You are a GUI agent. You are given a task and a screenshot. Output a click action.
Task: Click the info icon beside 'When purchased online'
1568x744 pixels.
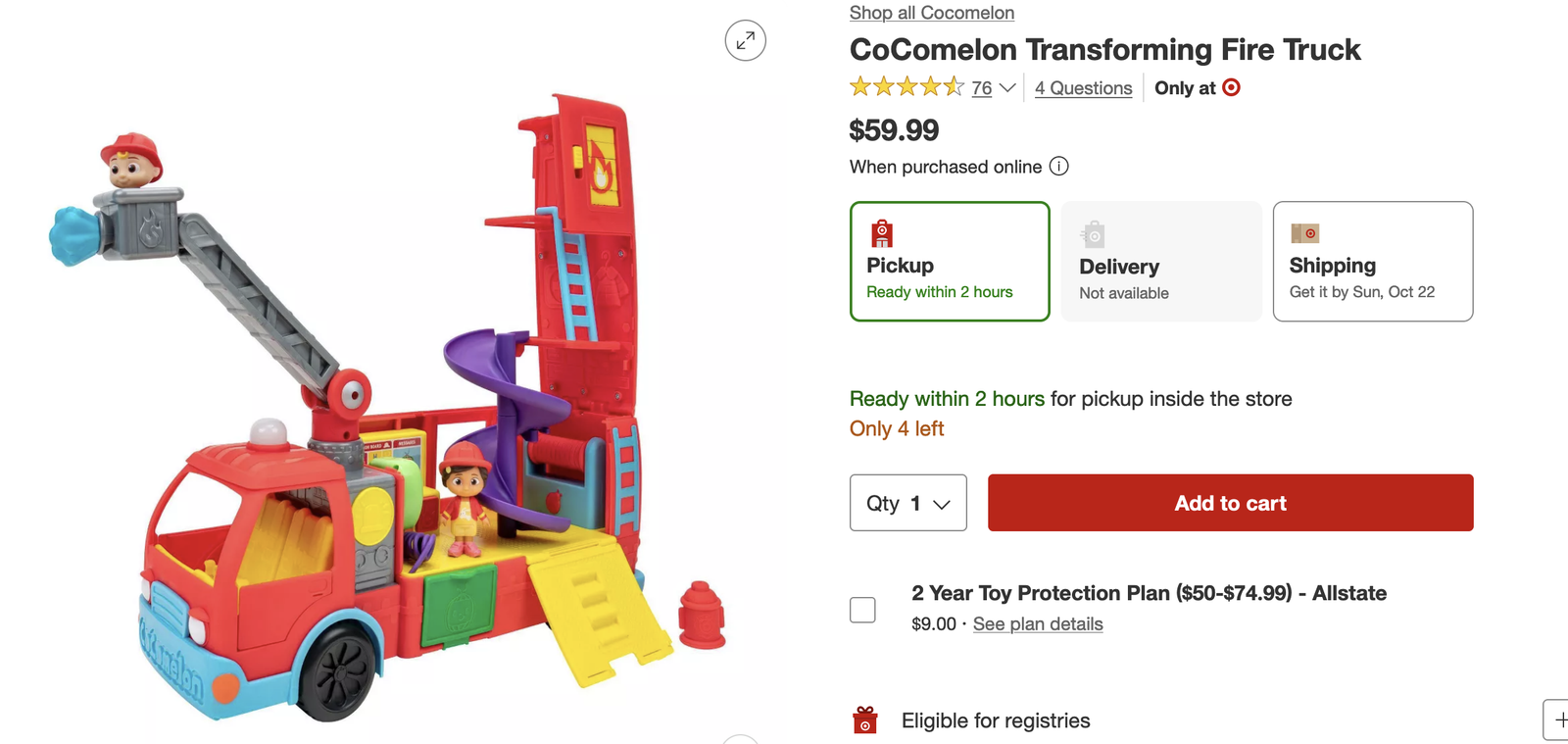click(1059, 167)
